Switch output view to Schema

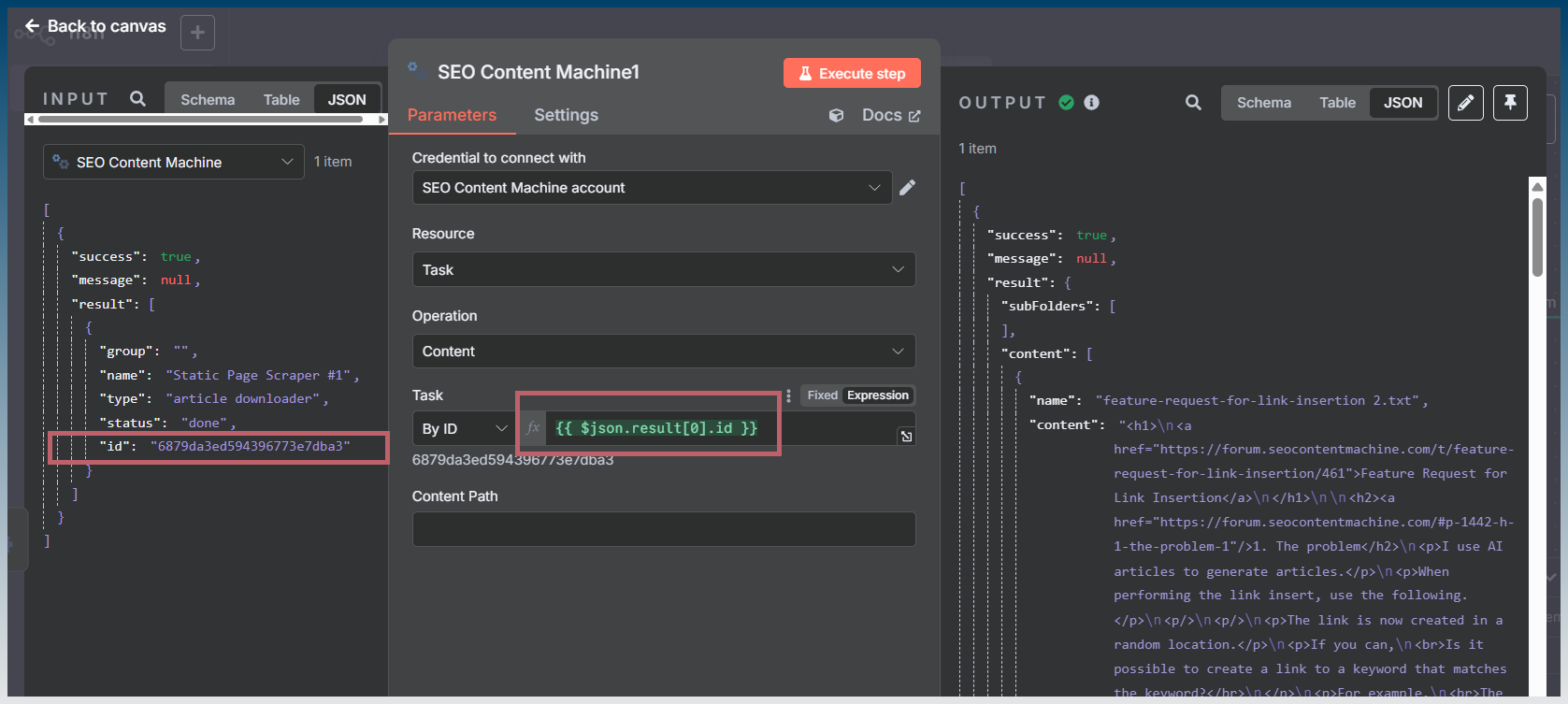[x=1264, y=103]
